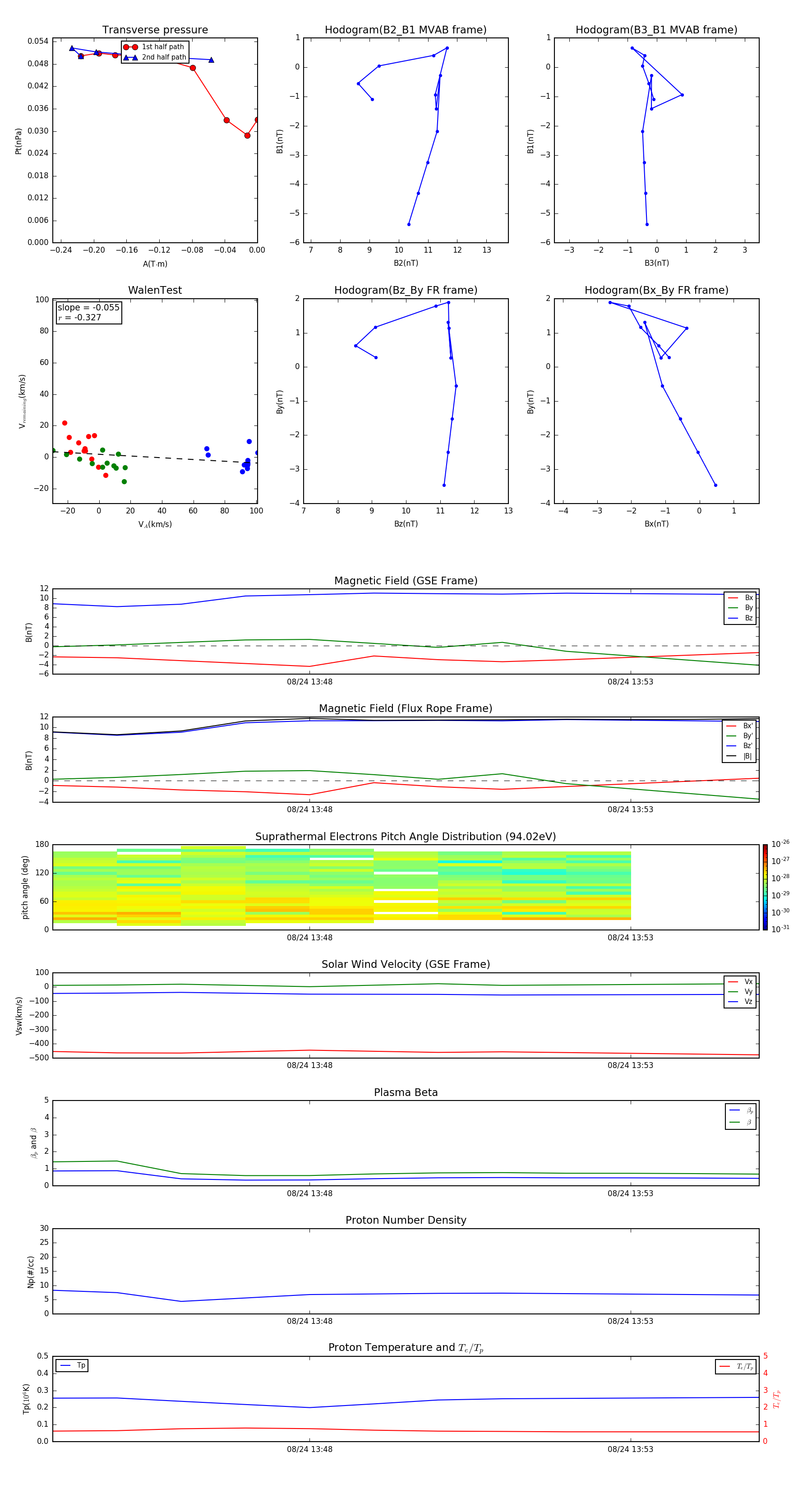Click the '2nd half path' legend entry
Image resolution: width=812 pixels, height=1489 pixels.
point(155,57)
